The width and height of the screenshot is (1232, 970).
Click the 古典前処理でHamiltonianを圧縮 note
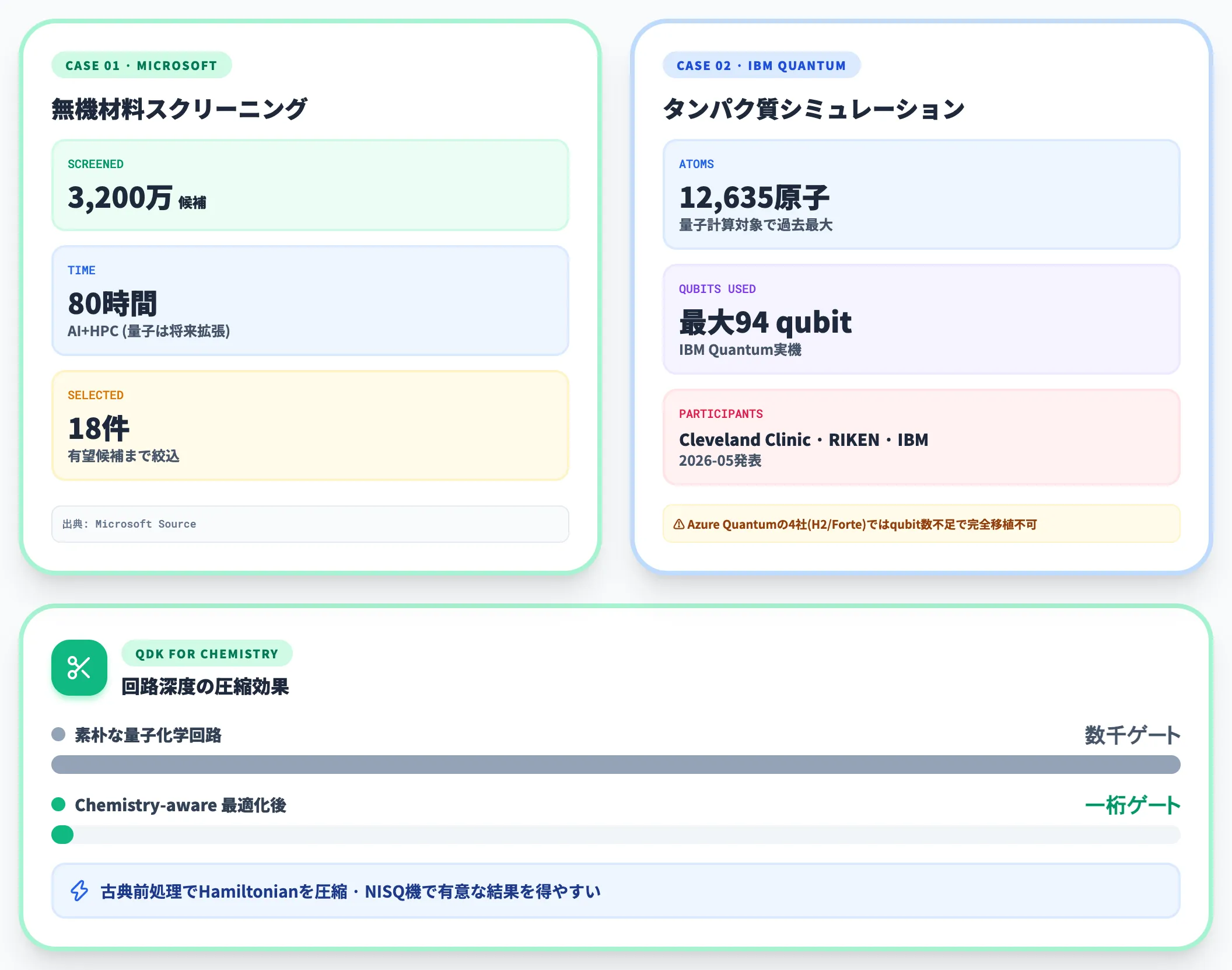[616, 891]
